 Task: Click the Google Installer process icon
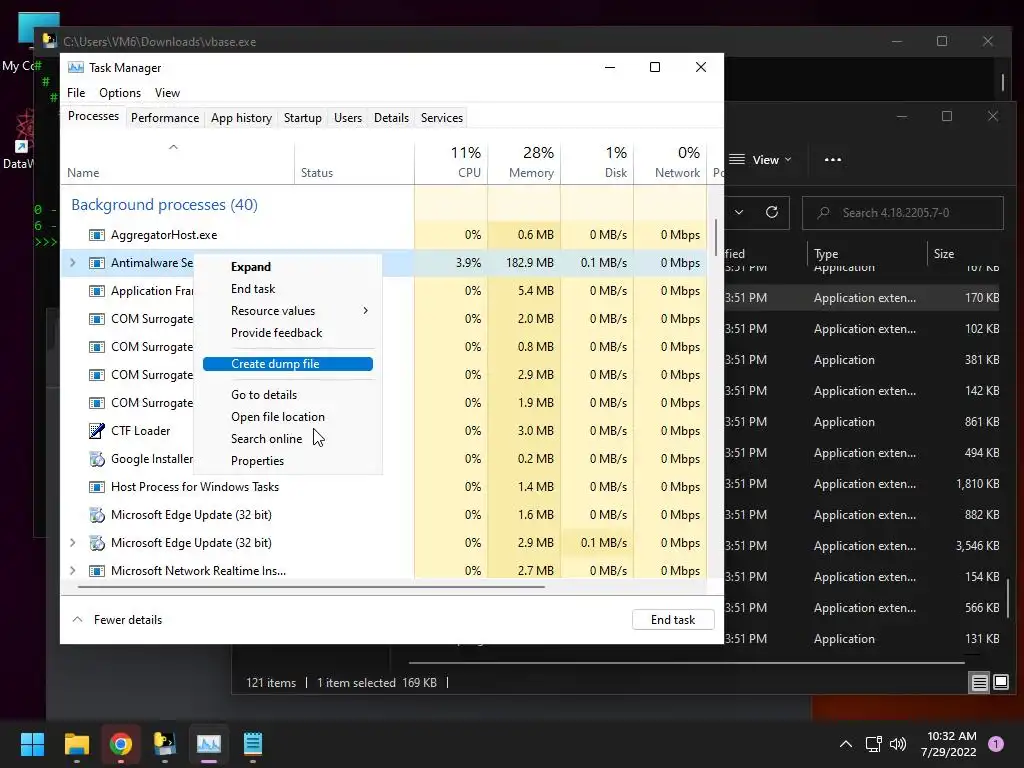[97, 459]
